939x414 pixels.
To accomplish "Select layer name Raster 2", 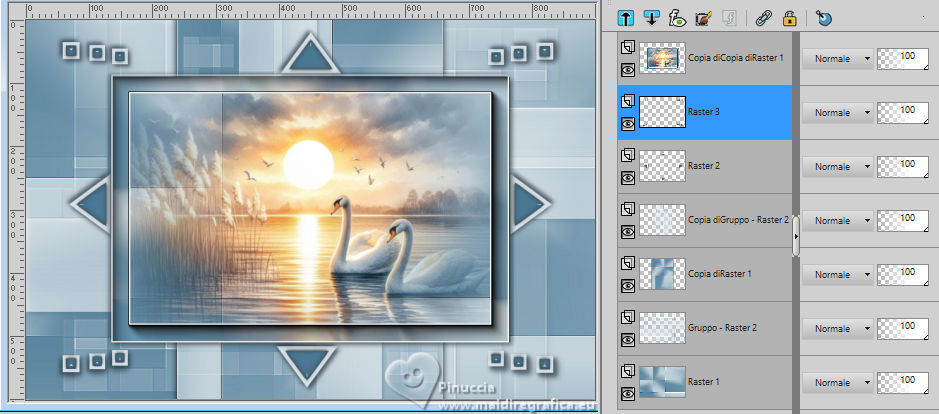I will tap(704, 166).
